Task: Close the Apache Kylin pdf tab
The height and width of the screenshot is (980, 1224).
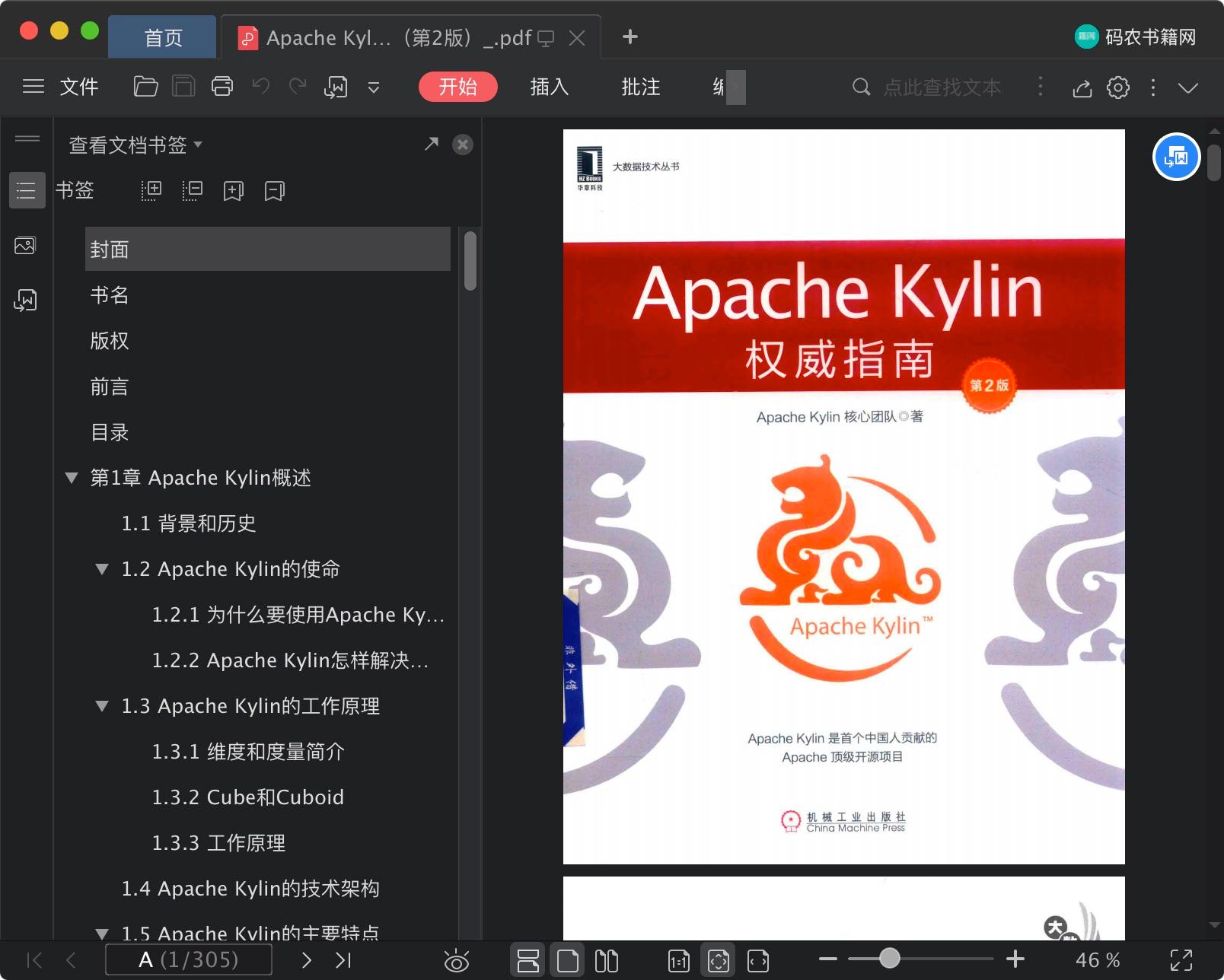Action: (577, 38)
